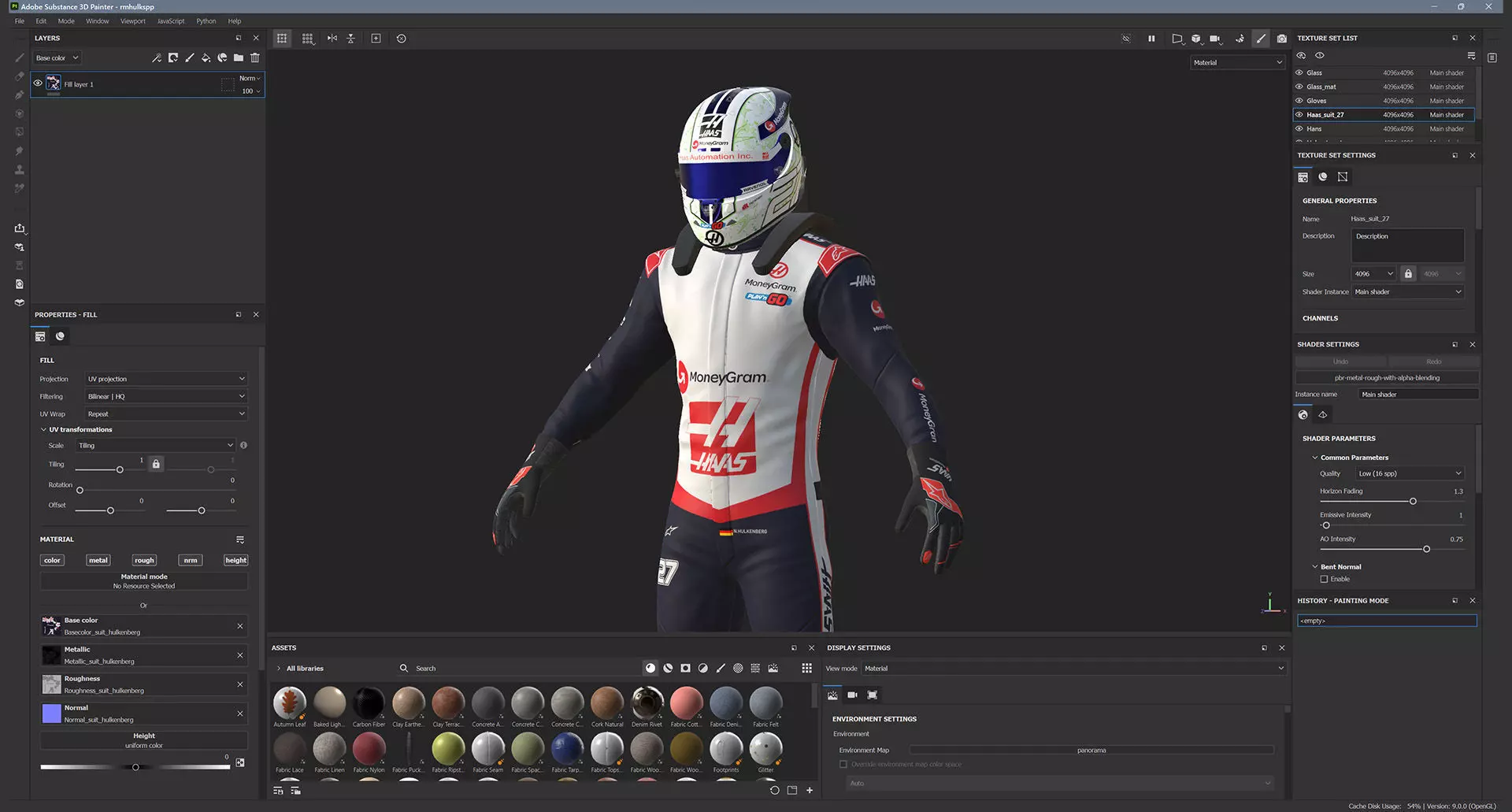Toggle the color channel button
This screenshot has height=812, width=1512.
pyautogui.click(x=52, y=560)
